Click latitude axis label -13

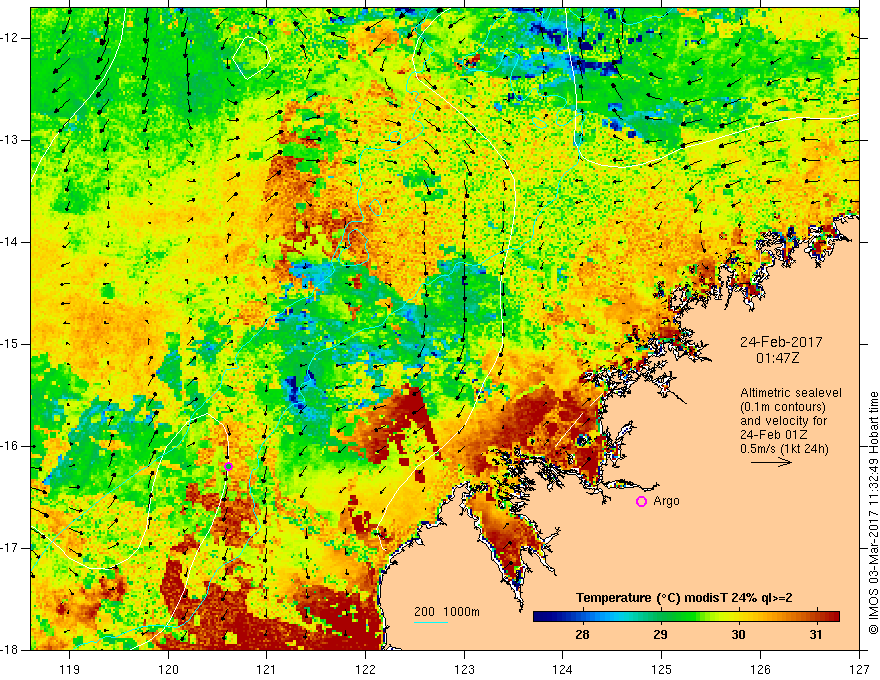(10, 140)
